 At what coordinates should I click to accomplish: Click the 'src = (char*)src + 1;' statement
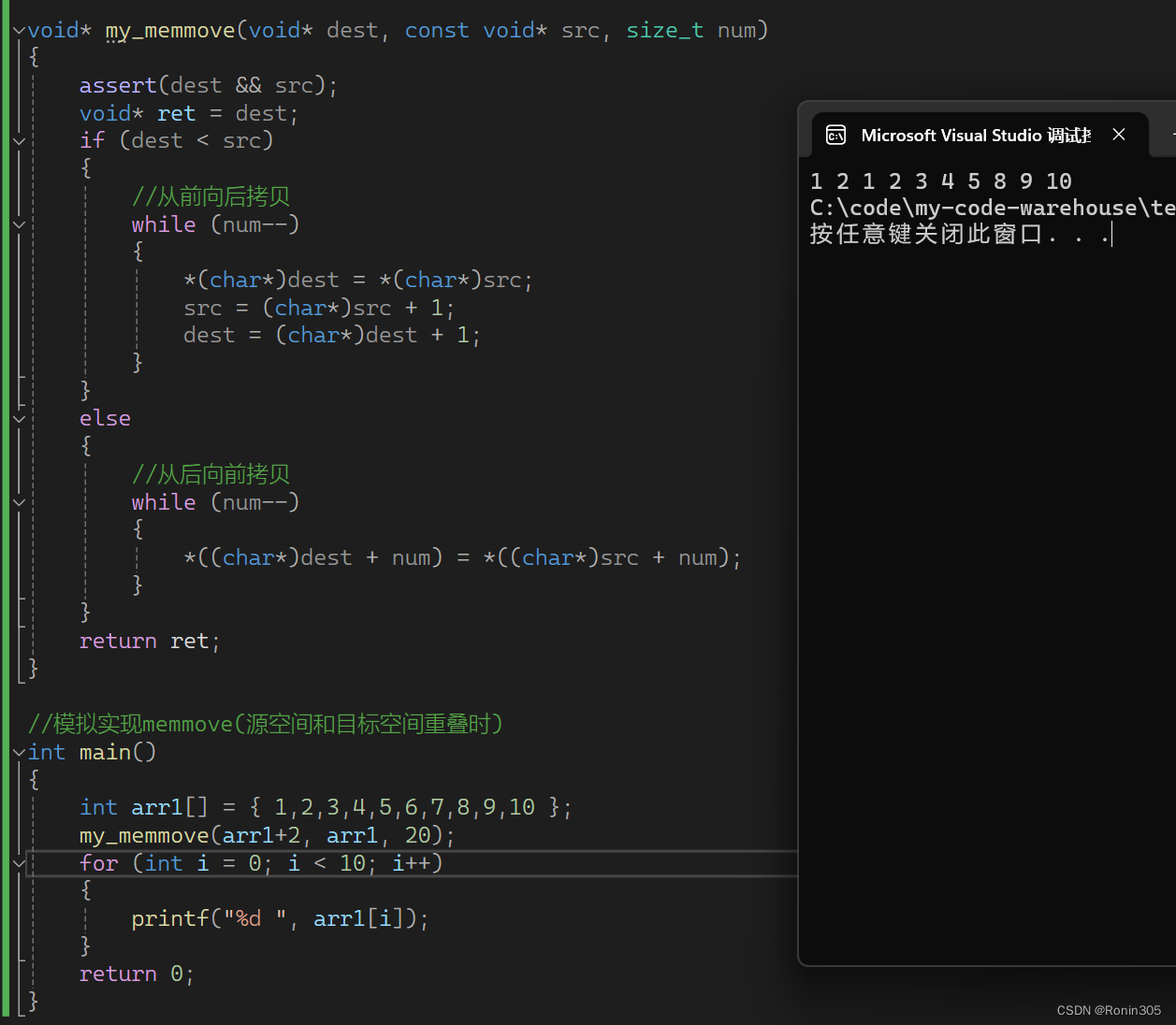[318, 309]
